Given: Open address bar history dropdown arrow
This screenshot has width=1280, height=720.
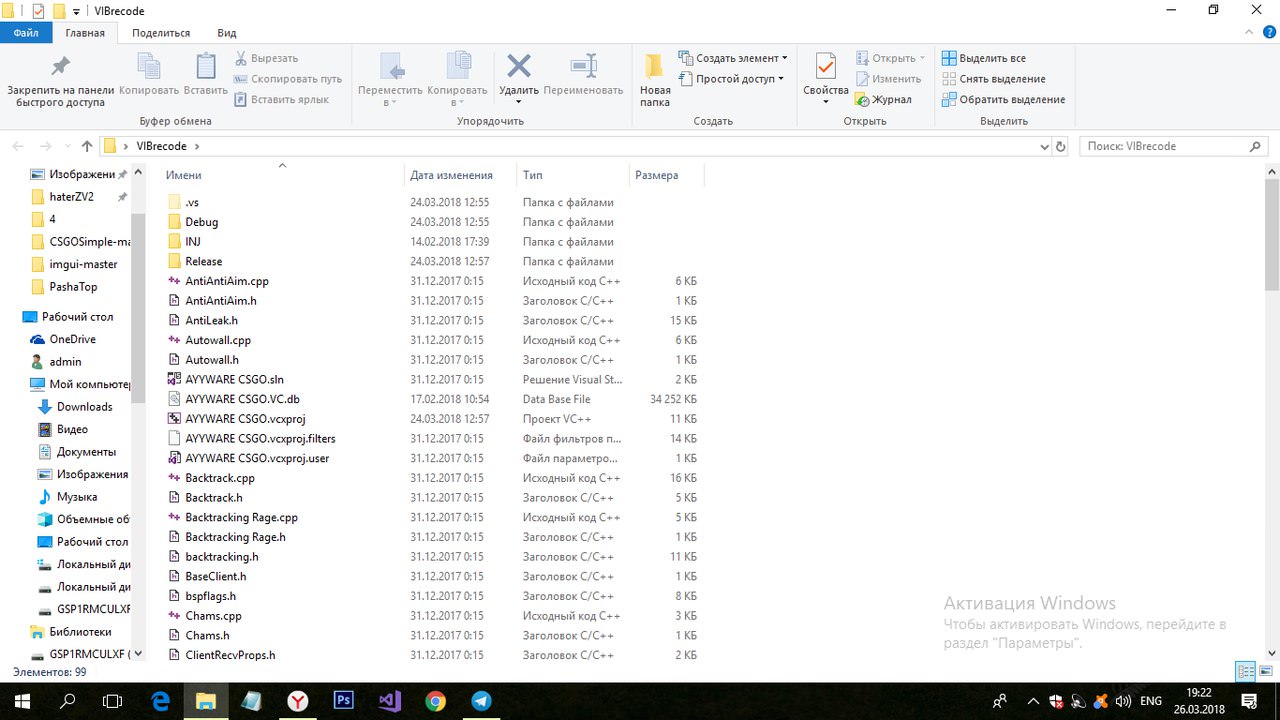Looking at the screenshot, I should (1045, 146).
